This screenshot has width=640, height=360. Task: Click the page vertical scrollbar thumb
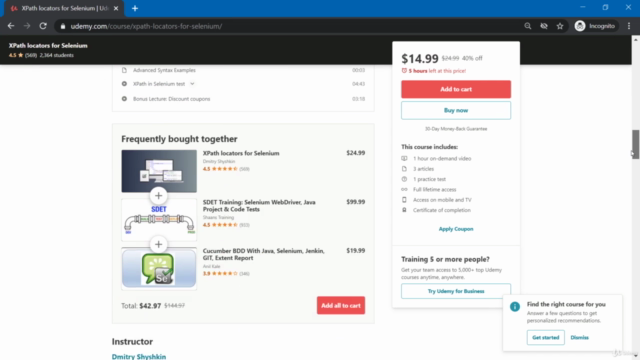[636, 144]
